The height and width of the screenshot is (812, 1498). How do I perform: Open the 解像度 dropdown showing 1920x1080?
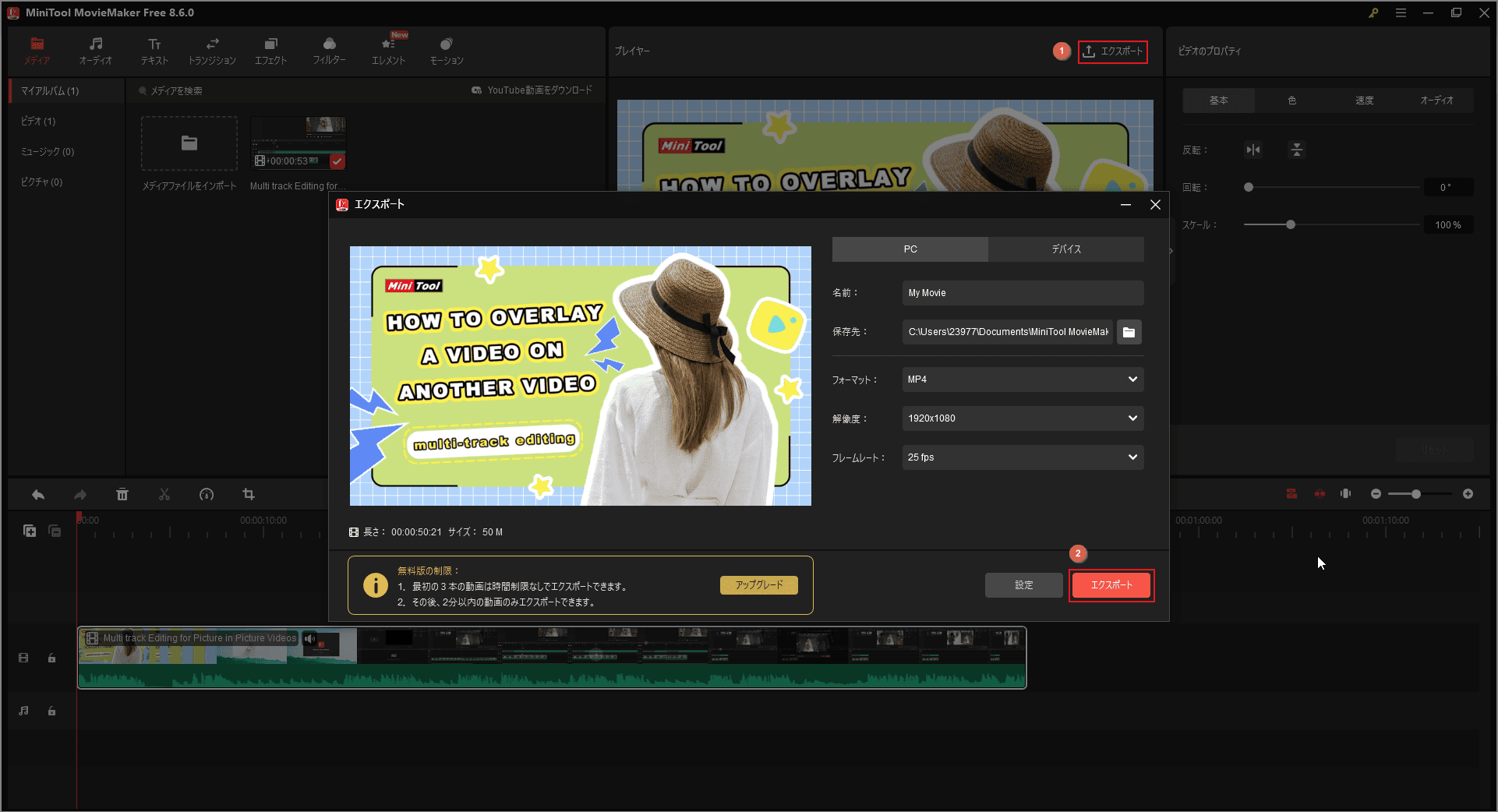point(1022,418)
